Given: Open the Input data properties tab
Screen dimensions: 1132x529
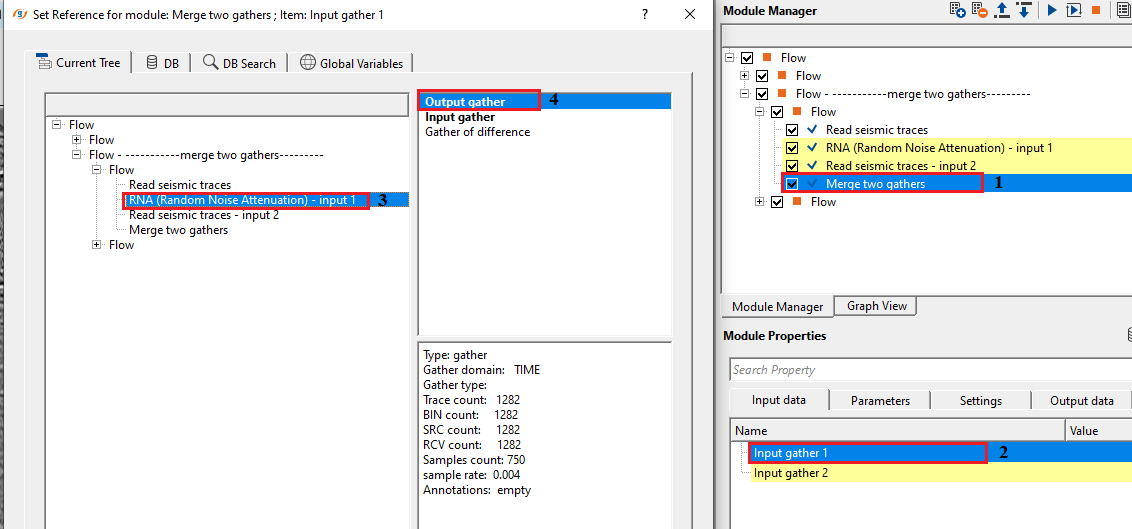Looking at the screenshot, I should click(779, 400).
